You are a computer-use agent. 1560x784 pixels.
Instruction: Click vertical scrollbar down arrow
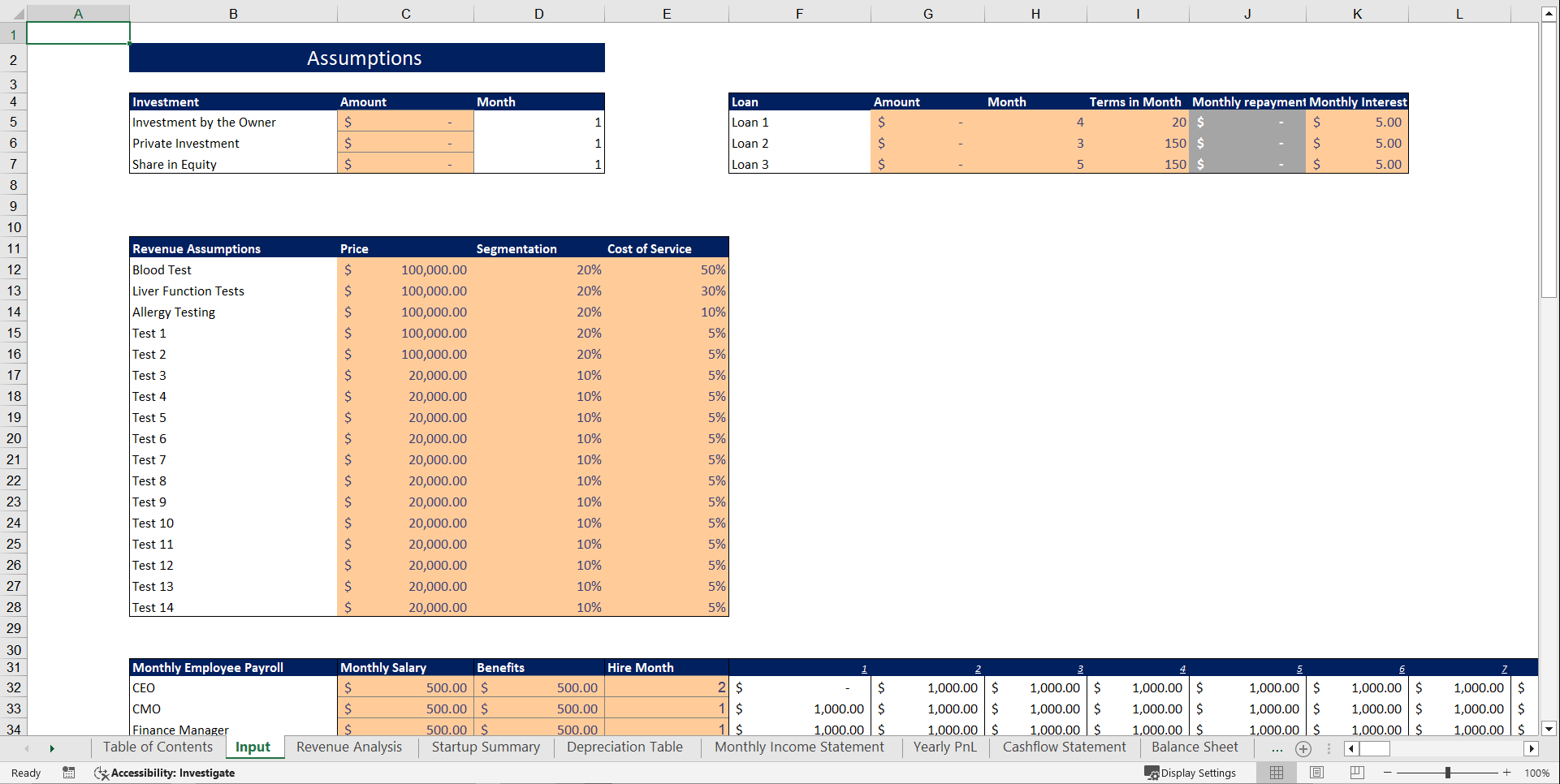[x=1549, y=729]
